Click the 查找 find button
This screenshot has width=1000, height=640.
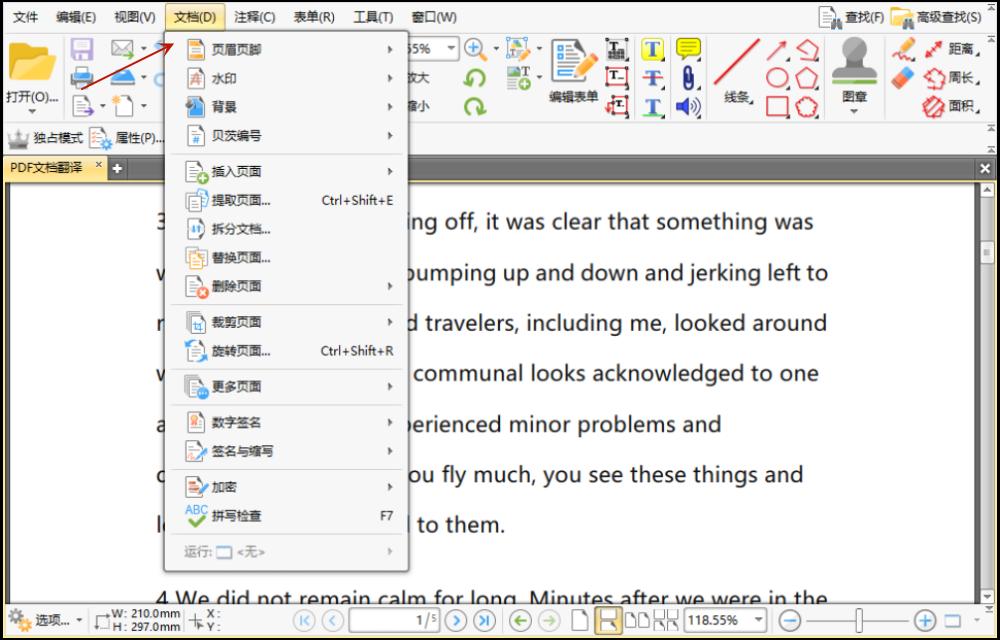(x=851, y=17)
